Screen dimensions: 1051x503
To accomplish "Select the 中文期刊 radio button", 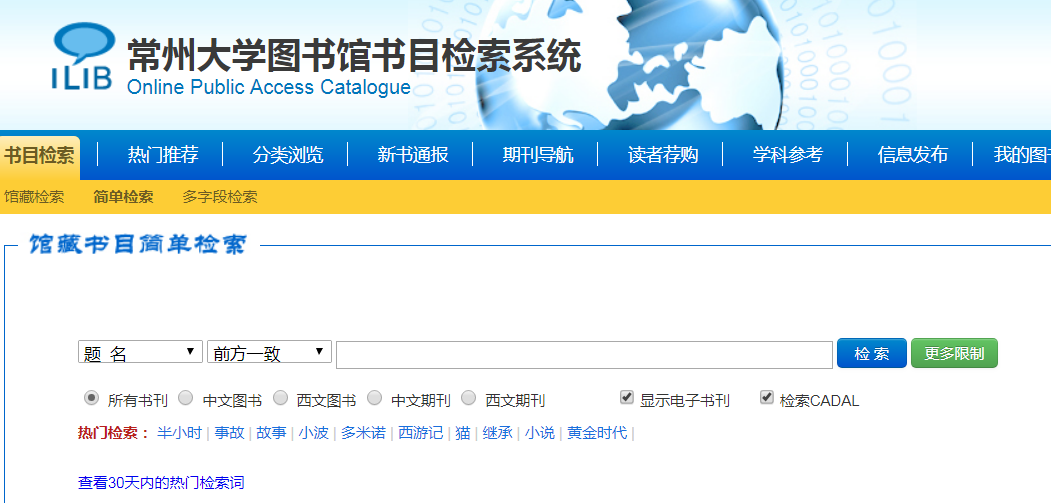I will click(375, 398).
